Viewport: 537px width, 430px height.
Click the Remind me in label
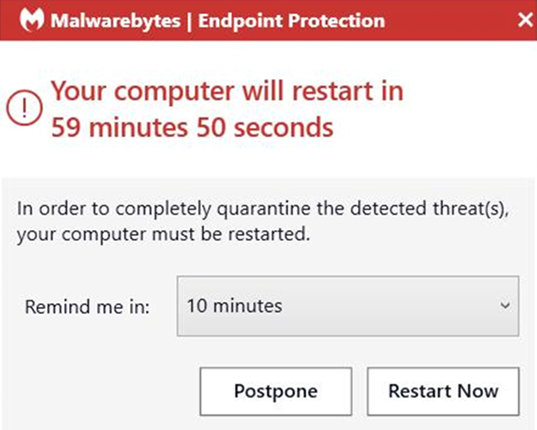[x=87, y=306]
